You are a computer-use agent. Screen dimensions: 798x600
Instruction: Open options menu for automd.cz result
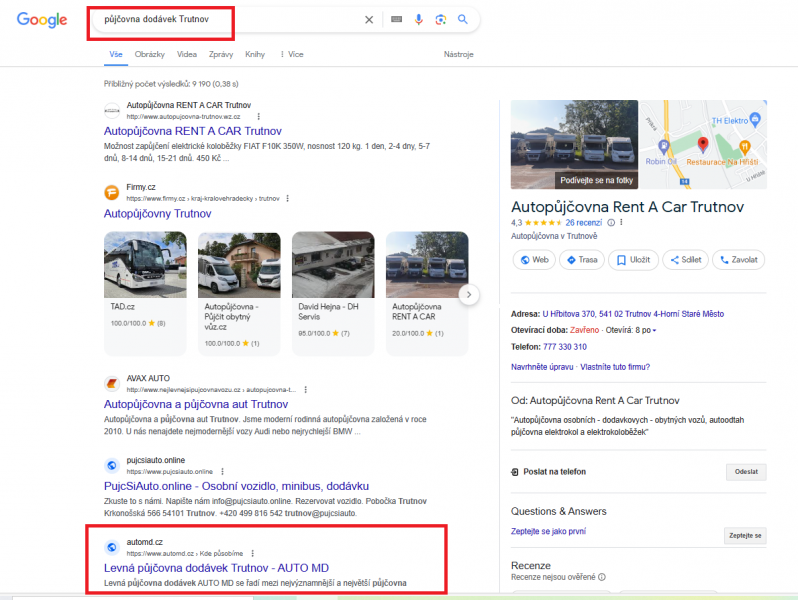tap(252, 554)
